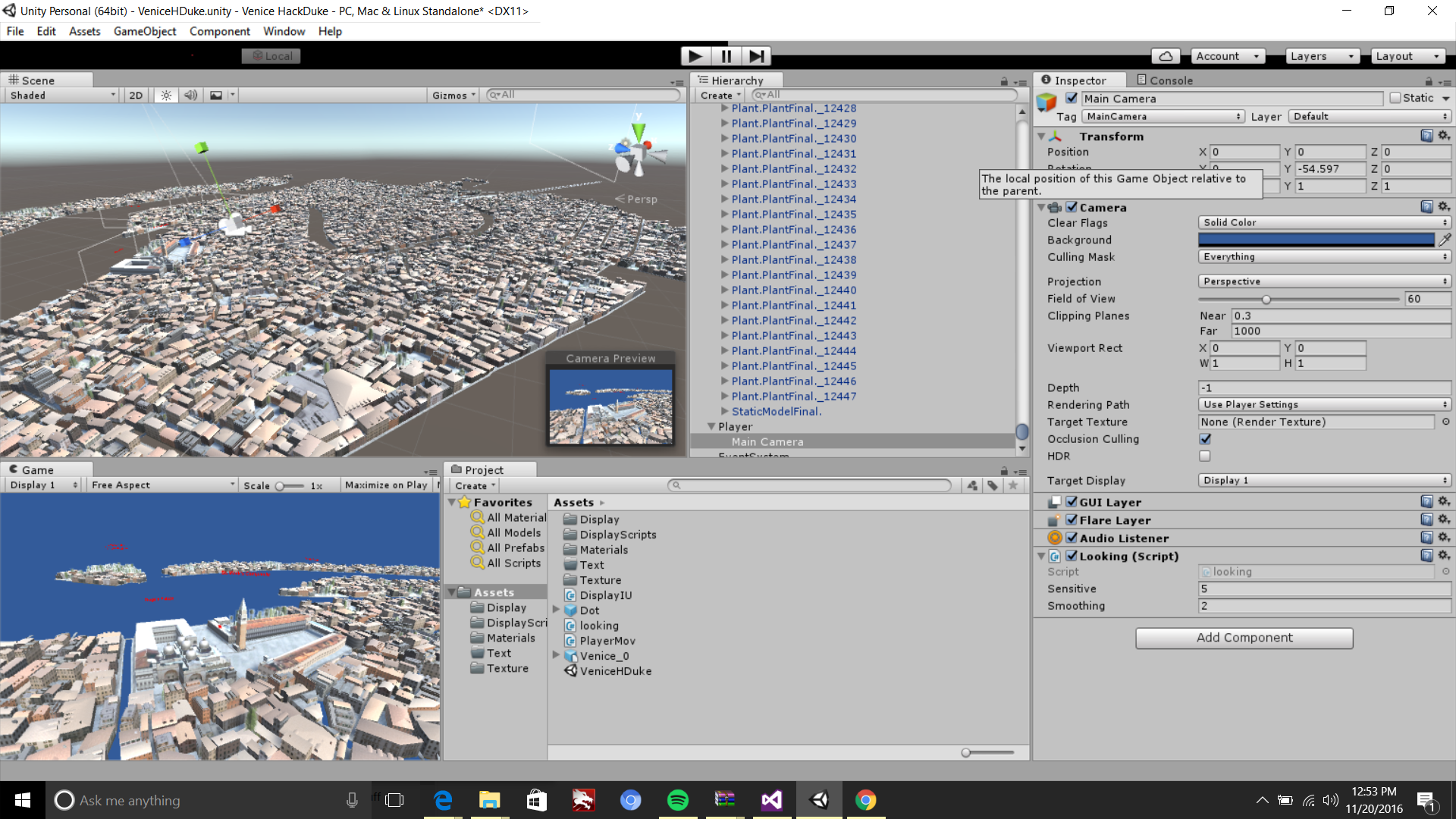Collapse the Player hierarchy item
The image size is (1456, 819).
(x=711, y=426)
